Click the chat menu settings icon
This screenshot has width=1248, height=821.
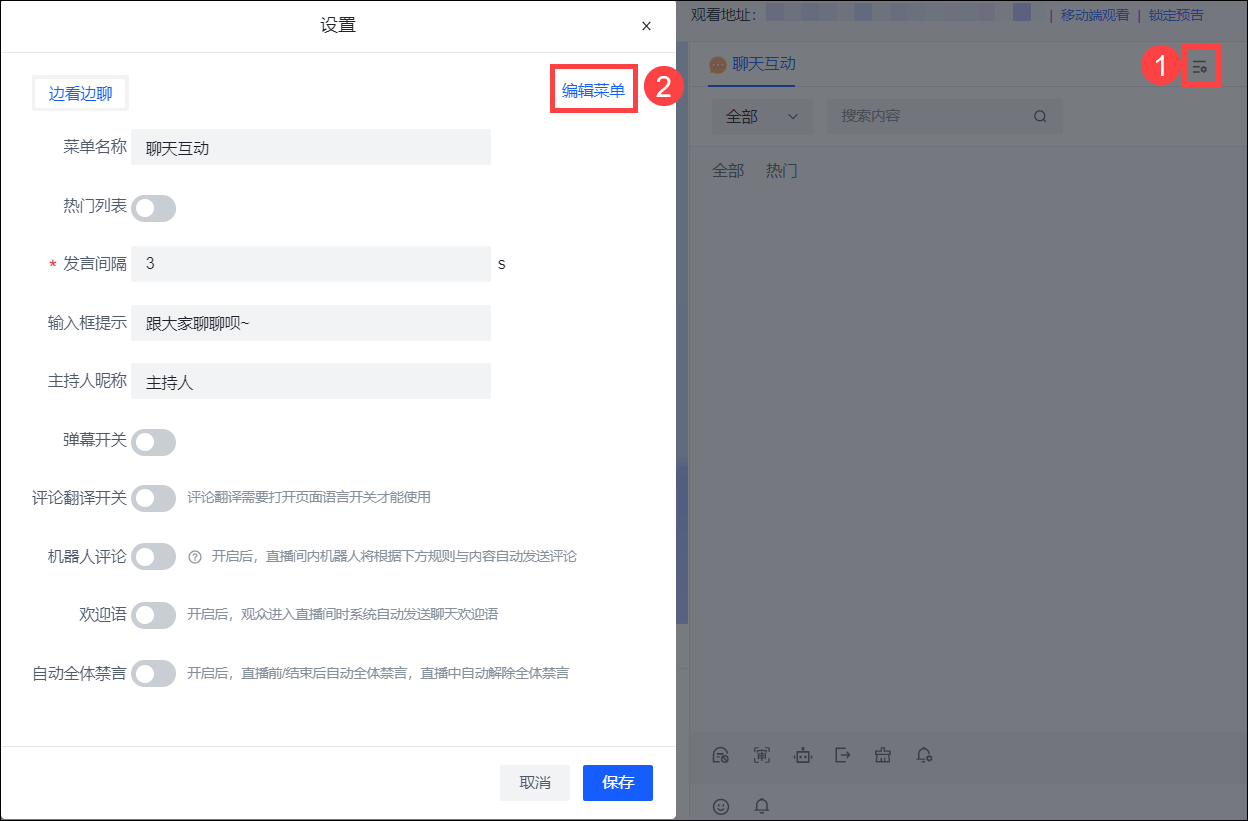coord(1200,67)
